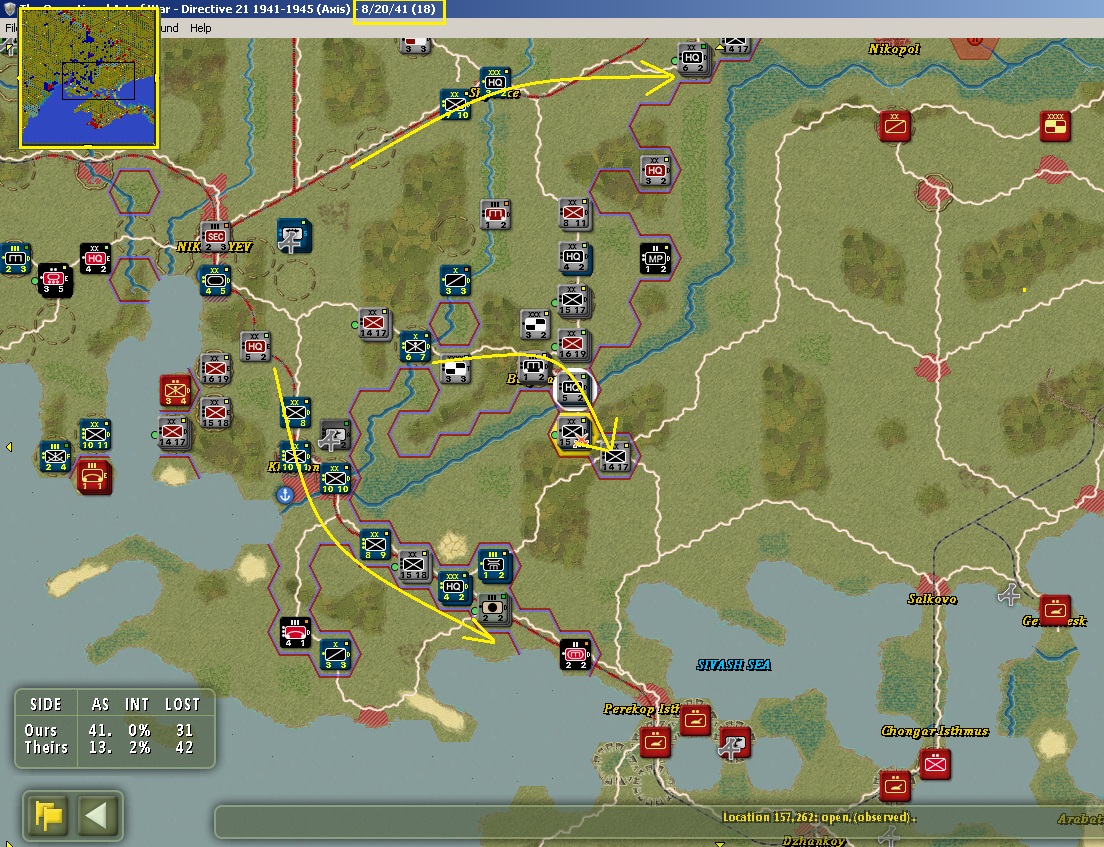Select the blue motorized unit rated 3 3 north of center
The height and width of the screenshot is (847, 1104).
(x=455, y=280)
